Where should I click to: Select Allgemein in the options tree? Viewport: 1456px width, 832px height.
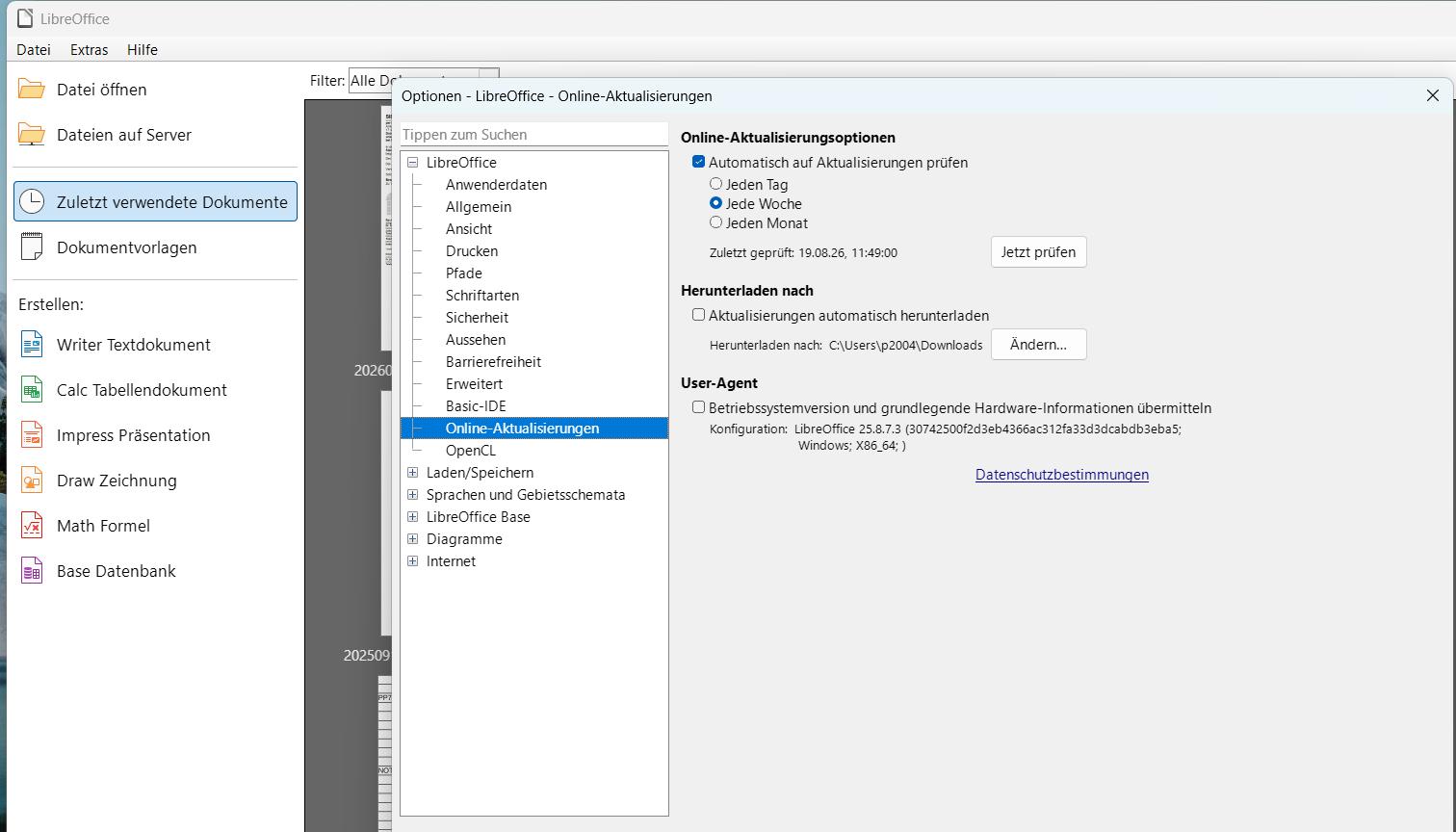(x=479, y=207)
